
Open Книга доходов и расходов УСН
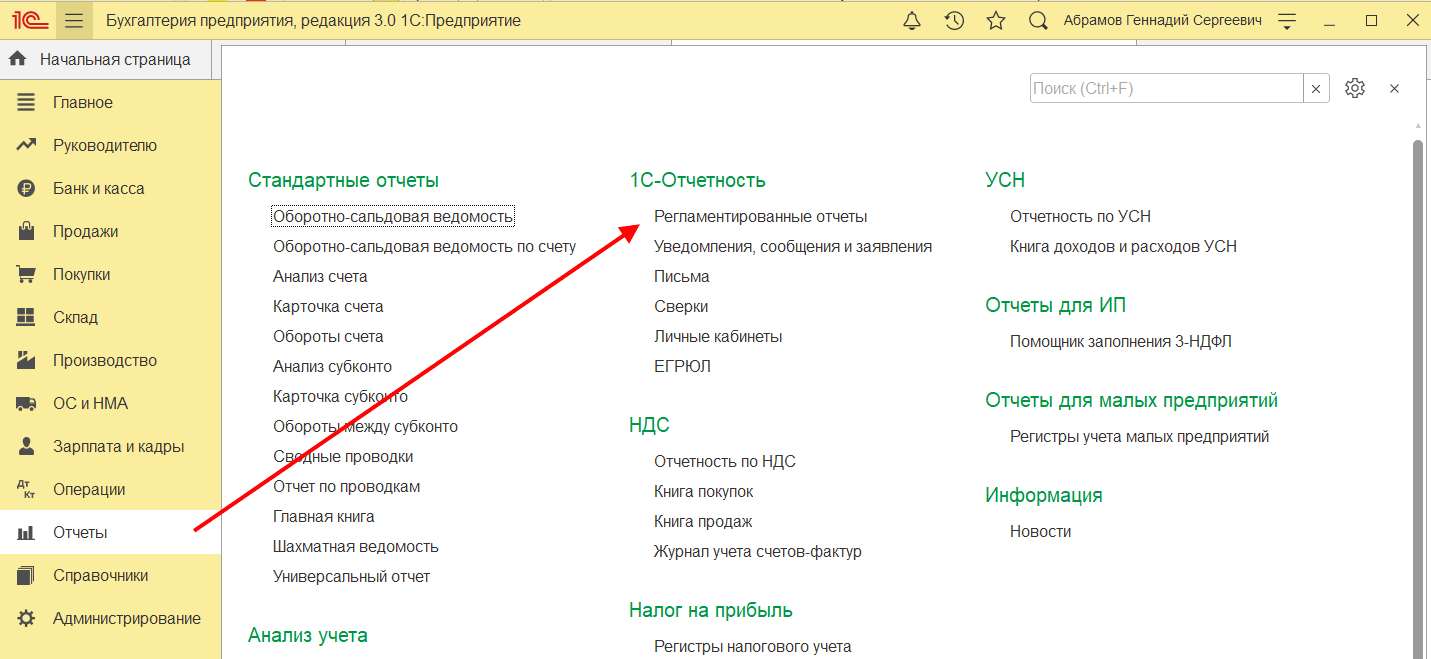tap(1124, 246)
